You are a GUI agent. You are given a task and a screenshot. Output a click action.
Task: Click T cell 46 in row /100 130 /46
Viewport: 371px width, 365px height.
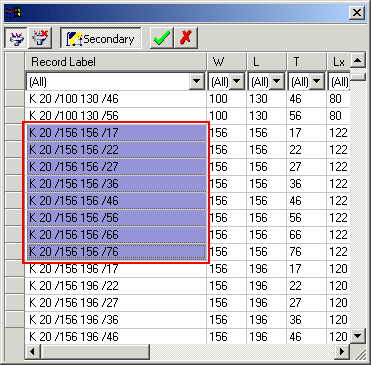306,99
